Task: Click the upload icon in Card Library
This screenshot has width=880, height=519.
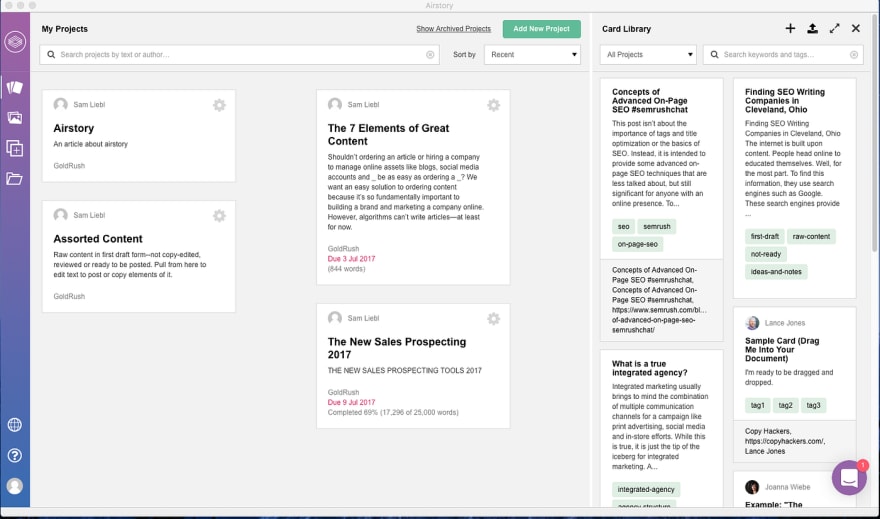Action: tap(812, 29)
